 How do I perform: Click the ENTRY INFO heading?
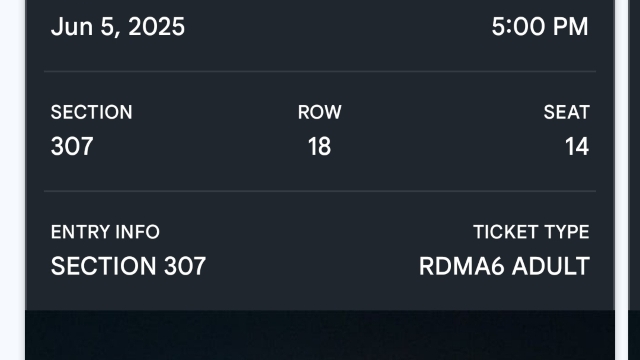(105, 232)
